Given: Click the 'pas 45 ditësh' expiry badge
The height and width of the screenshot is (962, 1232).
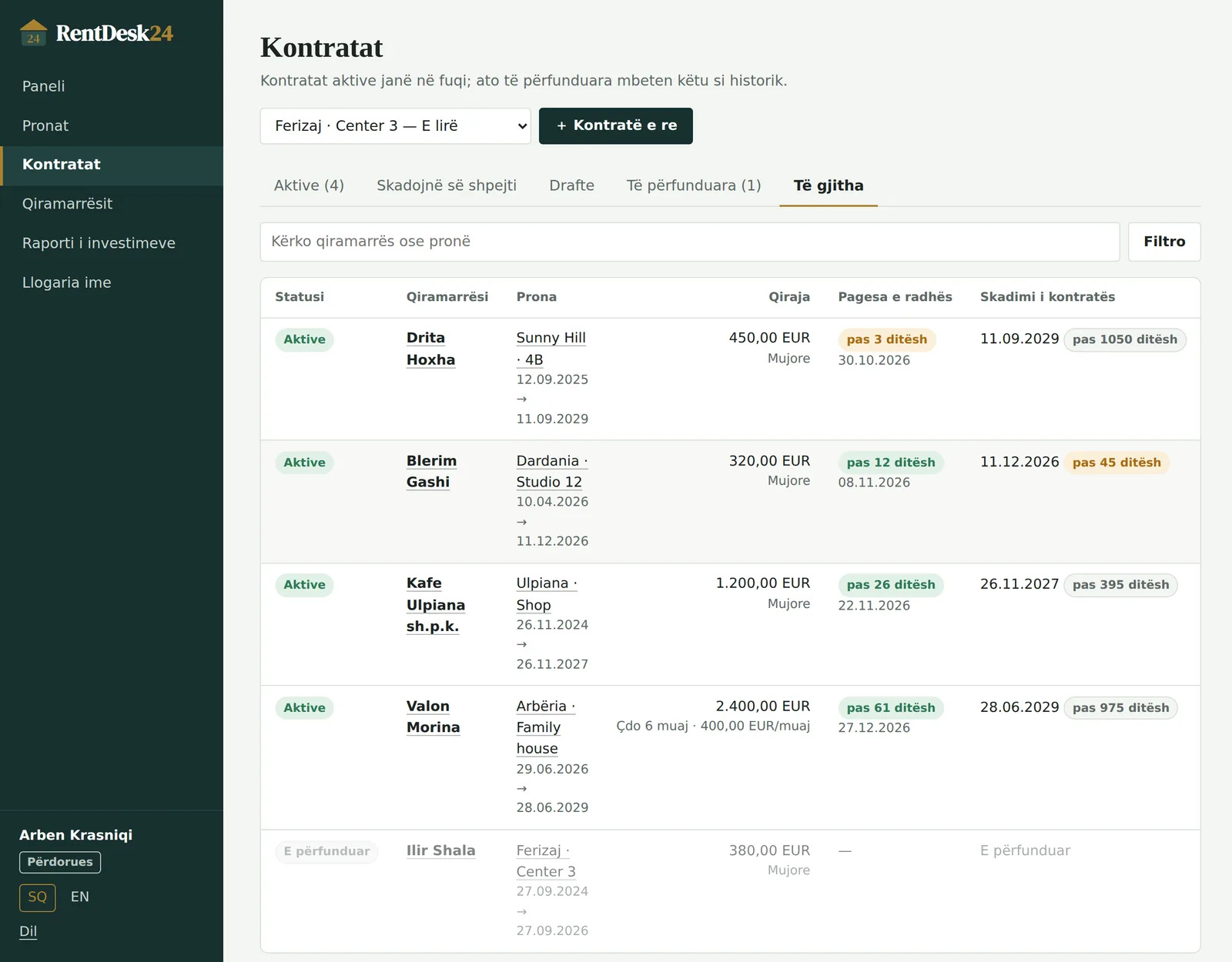Looking at the screenshot, I should [1116, 463].
